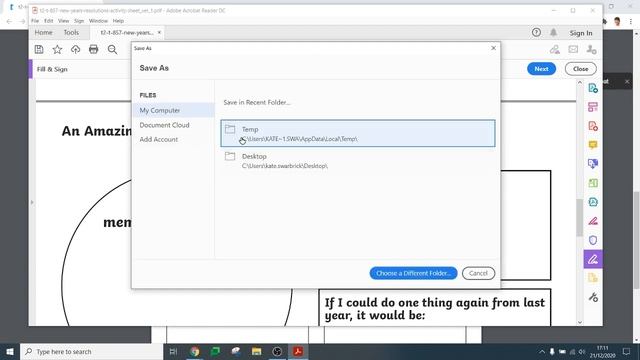640x360 pixels.
Task: Select Add Account in Save As dialog
Action: pos(159,139)
